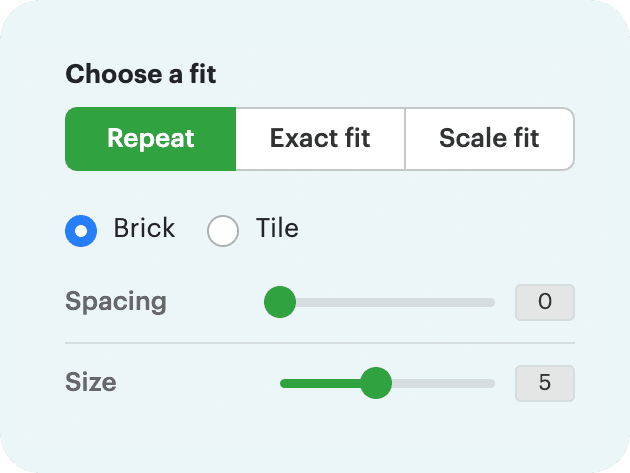
Task: Click the empty circle beside Tile
Action: click(223, 231)
